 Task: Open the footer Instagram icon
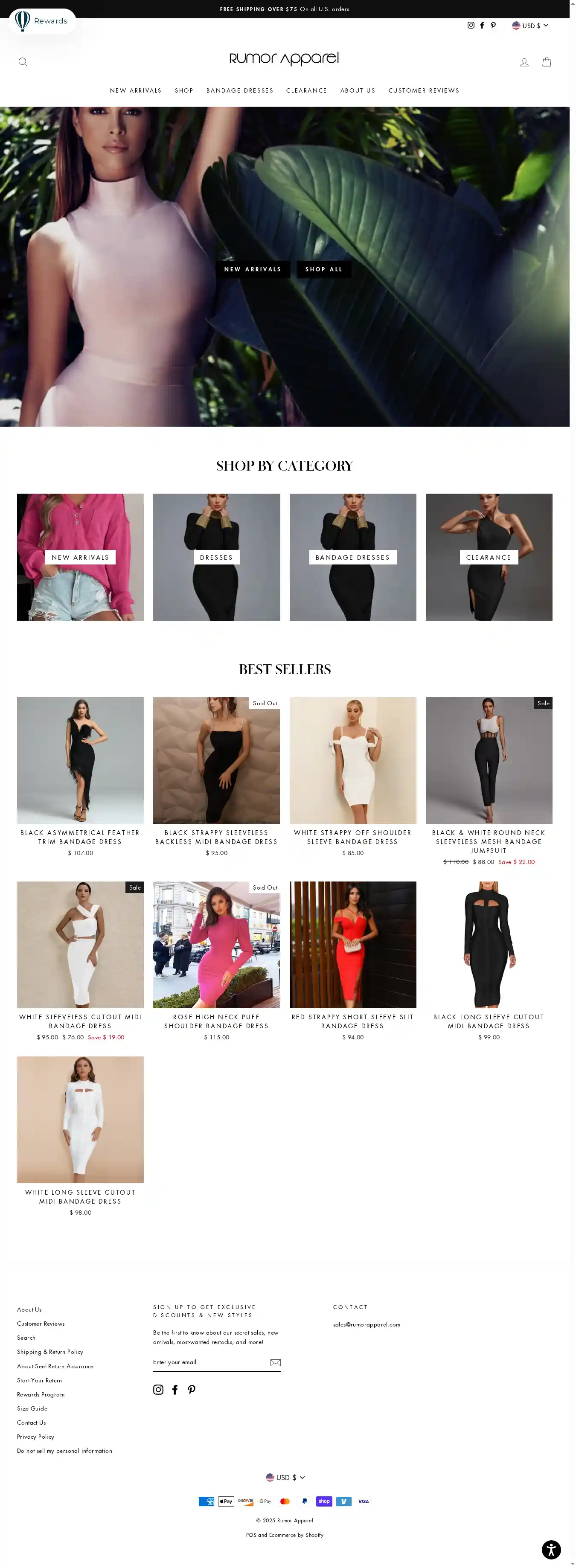click(x=158, y=1389)
